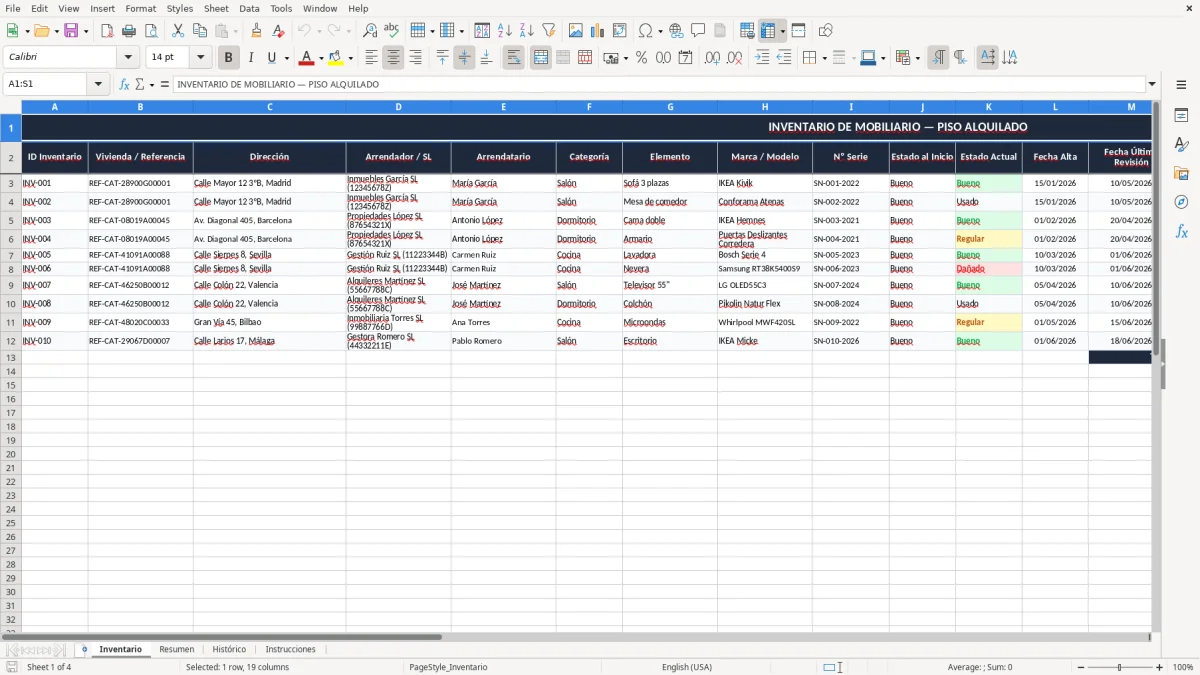The image size is (1200, 675).
Task: Apply the yellow background color
Action: point(336,58)
